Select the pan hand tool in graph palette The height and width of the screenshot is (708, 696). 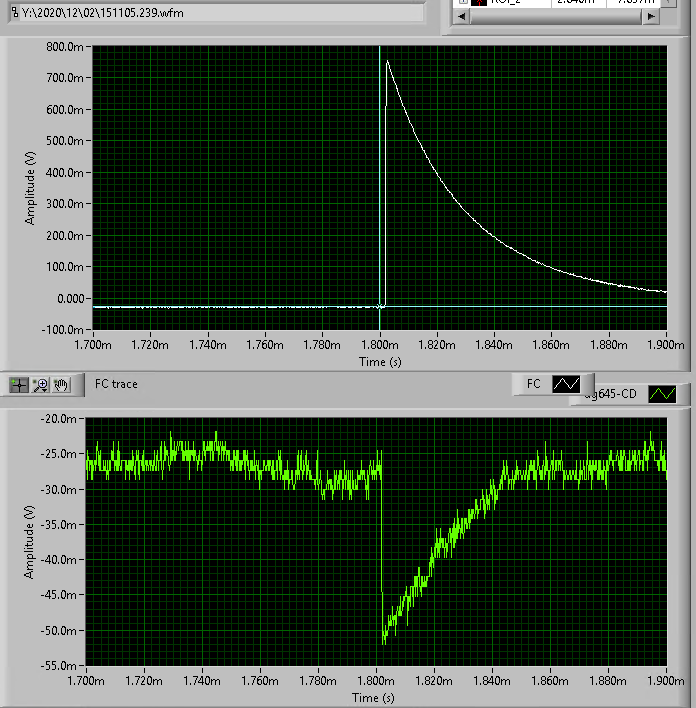pos(61,385)
